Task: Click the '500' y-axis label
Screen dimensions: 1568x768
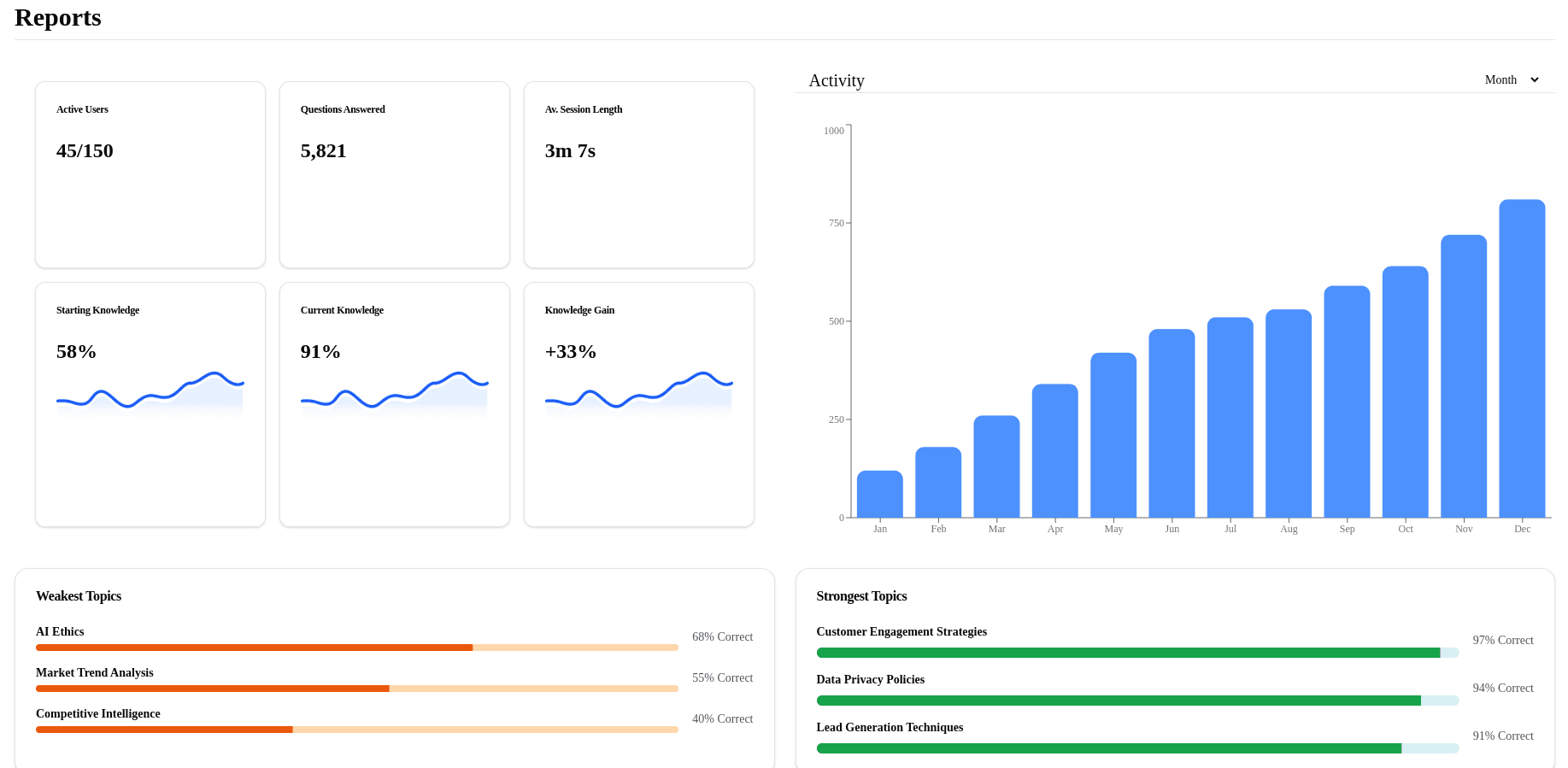Action: click(836, 321)
